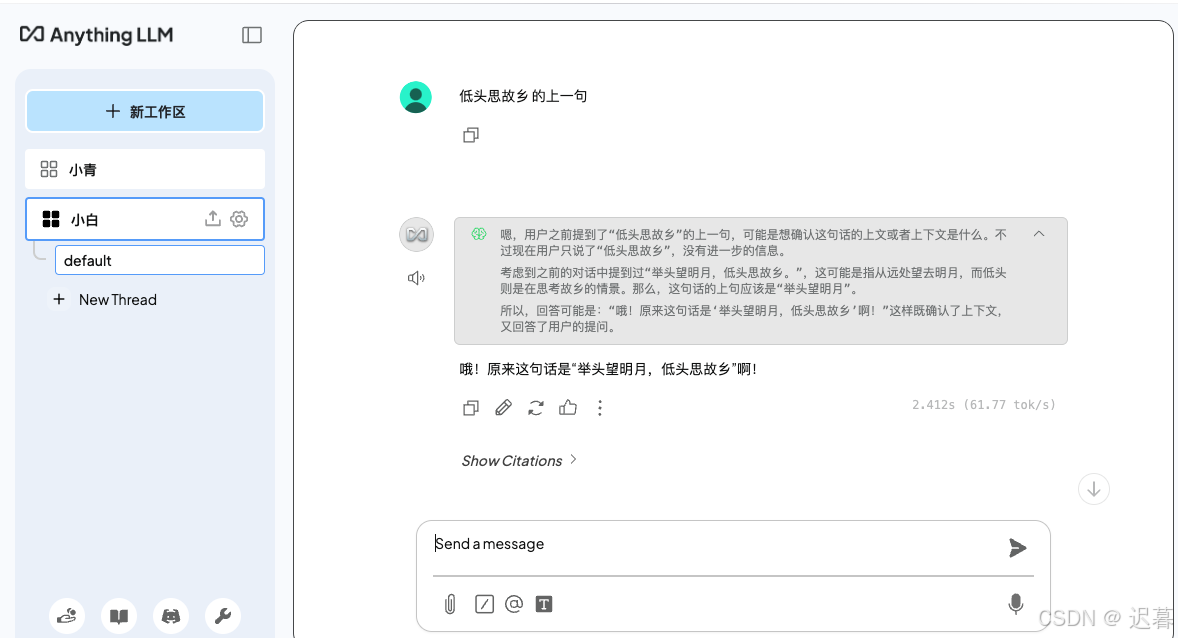Screen dimensions: 1178x638
Task: Expand more options with three-dot menu
Action: [x=599, y=408]
